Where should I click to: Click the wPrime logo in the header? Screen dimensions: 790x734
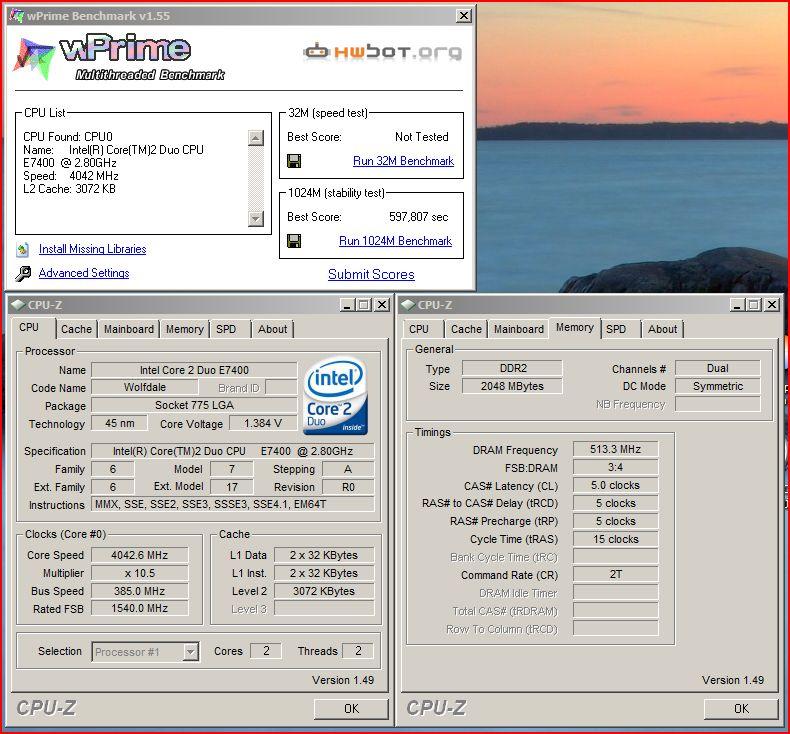point(120,57)
